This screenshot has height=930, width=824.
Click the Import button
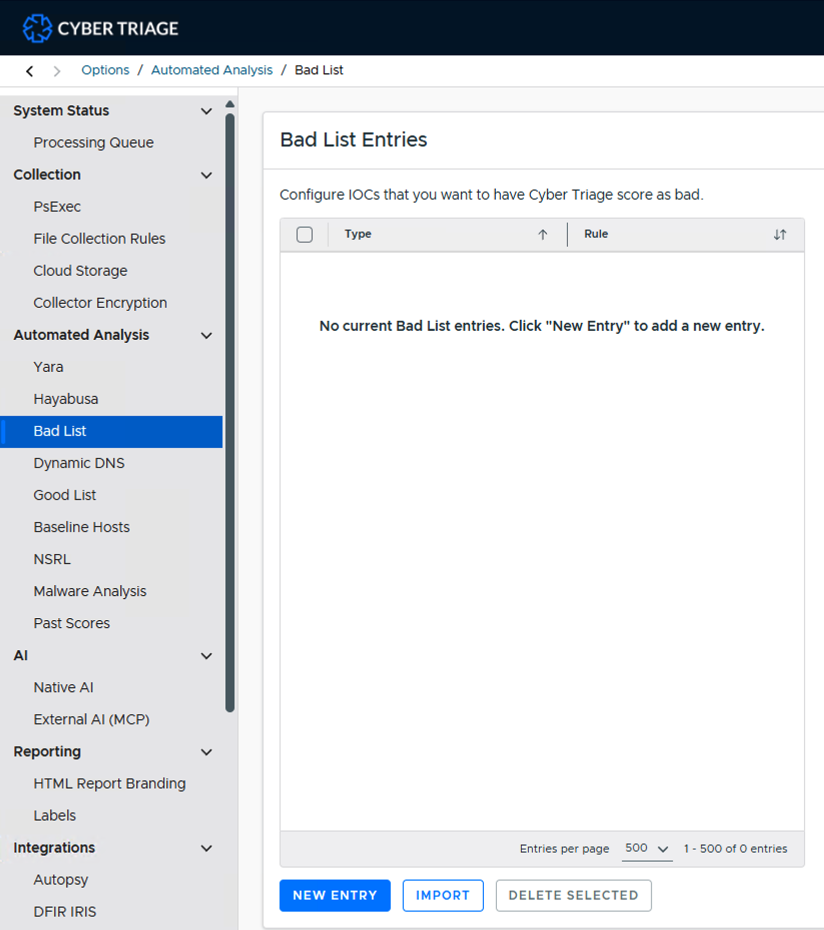tap(443, 895)
